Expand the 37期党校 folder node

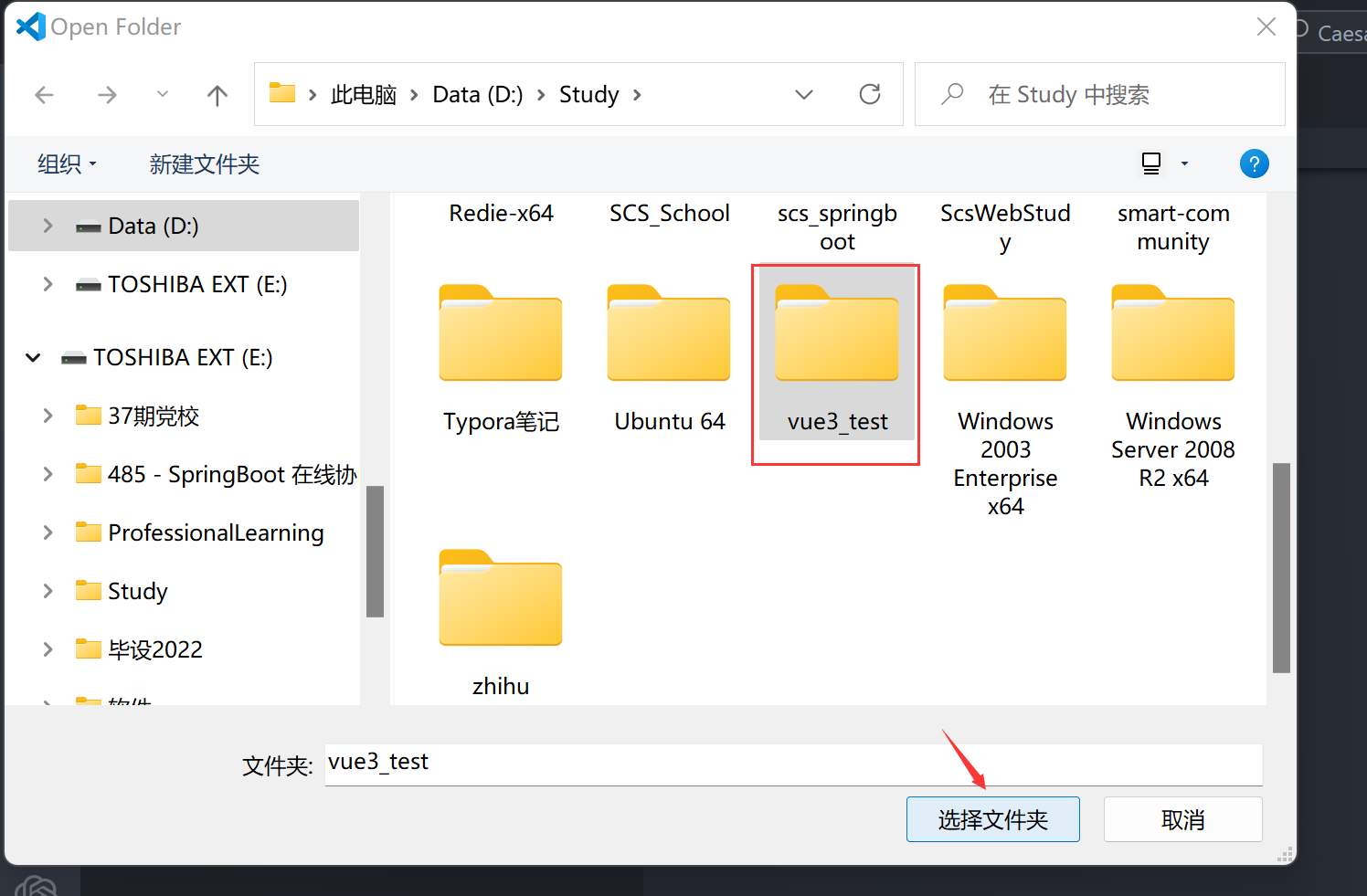coord(48,416)
